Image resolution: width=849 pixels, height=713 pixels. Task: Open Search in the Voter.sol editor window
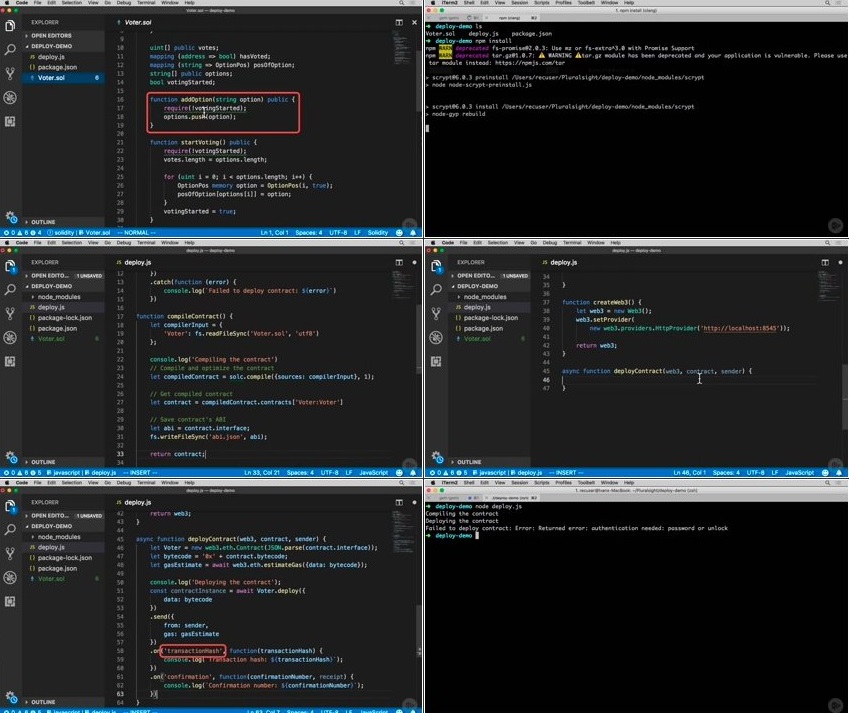pyautogui.click(x=10, y=48)
